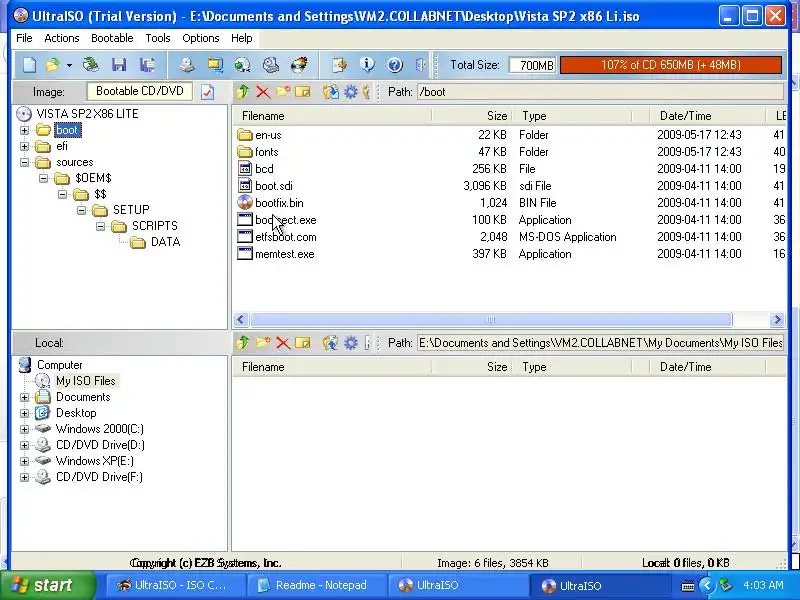Expand the Documents node in Local tree
This screenshot has width=800, height=600.
(x=24, y=397)
